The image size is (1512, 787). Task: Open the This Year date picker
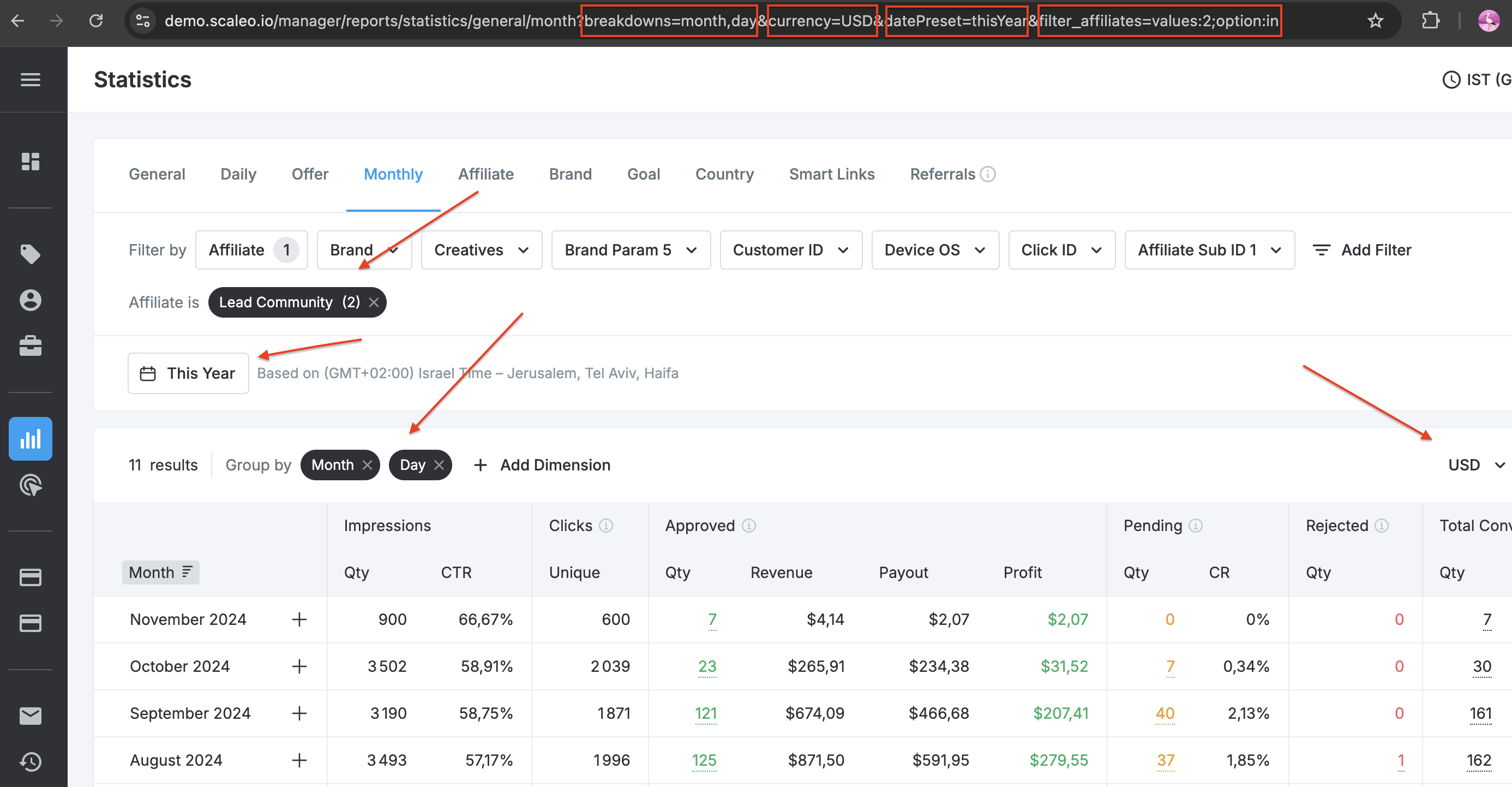coord(188,373)
